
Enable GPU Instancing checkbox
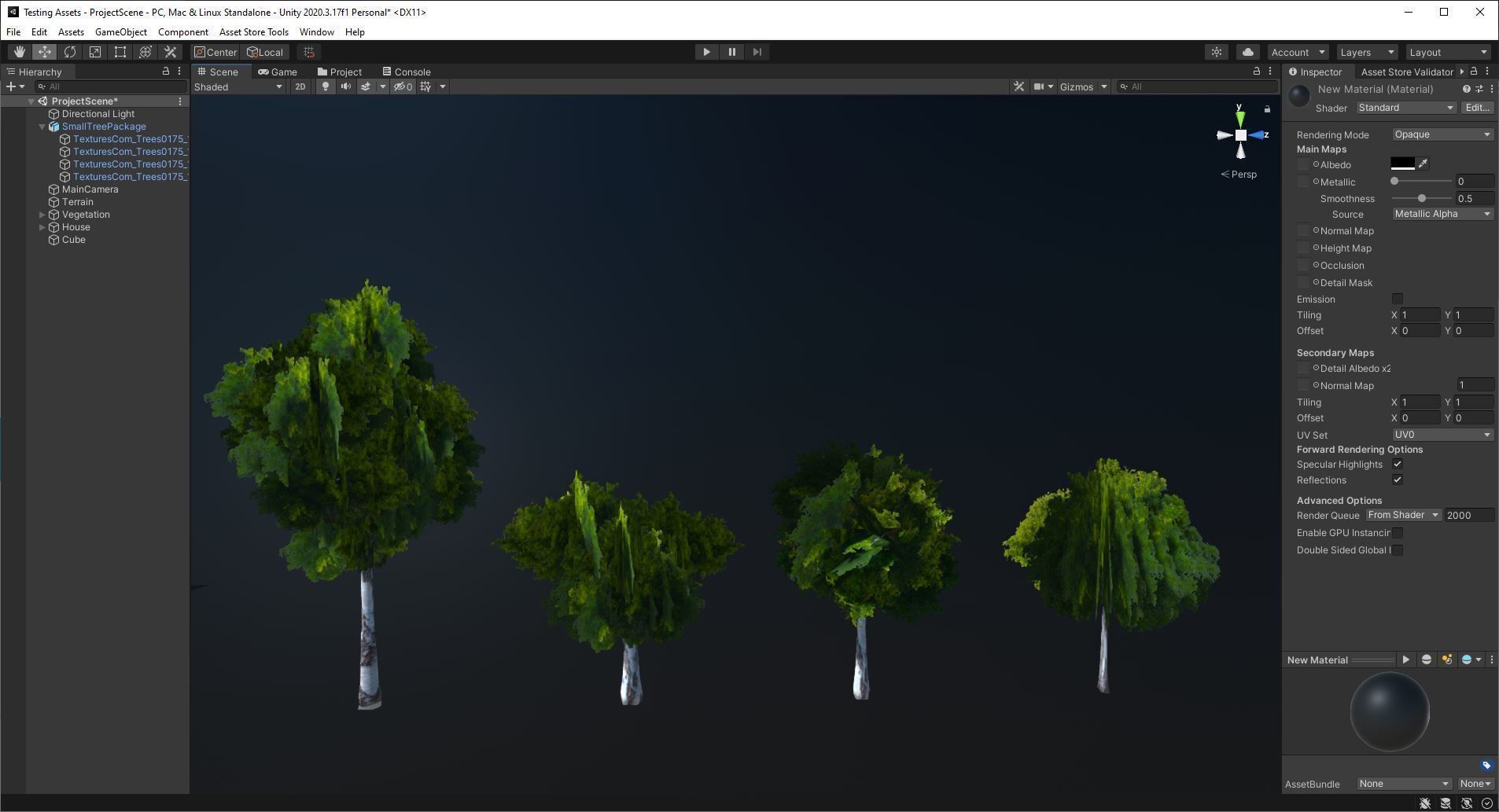pos(1398,533)
